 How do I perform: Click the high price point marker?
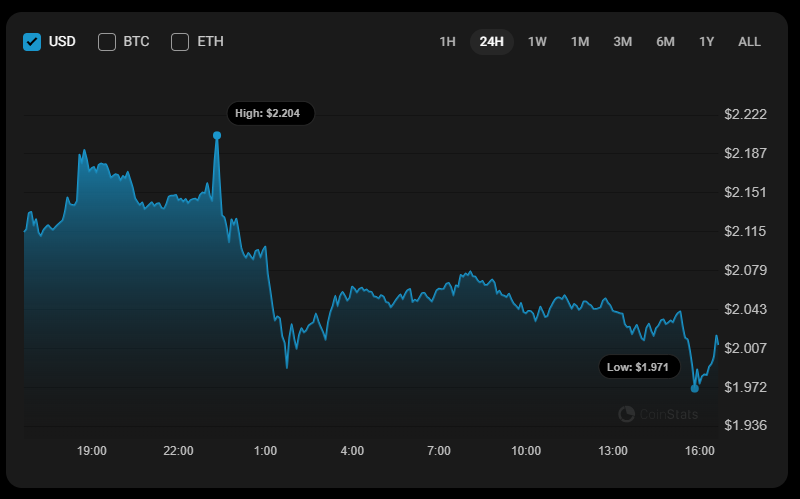click(x=217, y=135)
